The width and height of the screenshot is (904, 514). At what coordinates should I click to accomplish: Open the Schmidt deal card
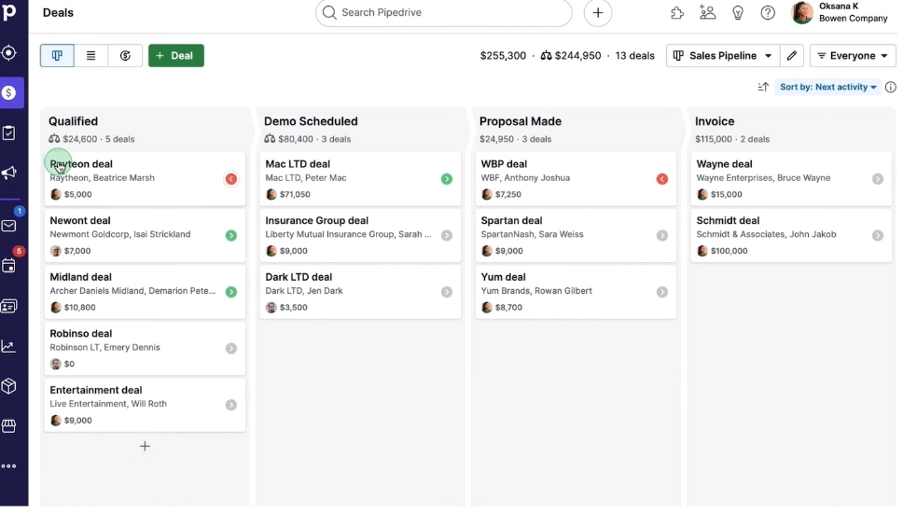pos(792,235)
